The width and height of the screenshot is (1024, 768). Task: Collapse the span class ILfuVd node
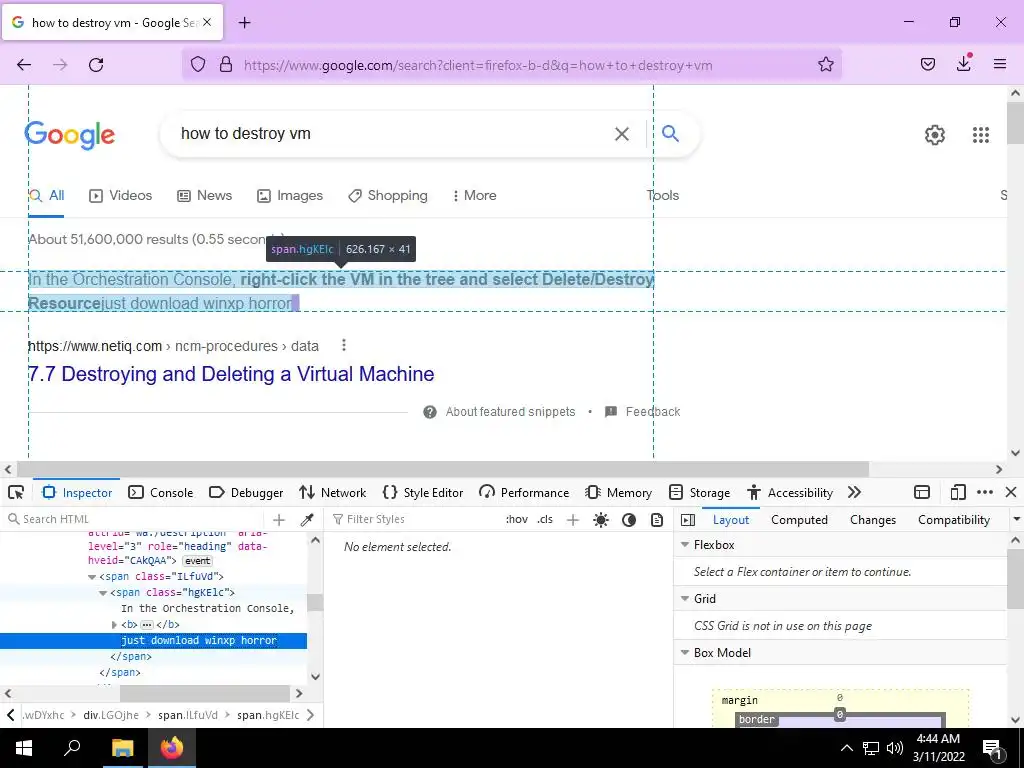(x=92, y=577)
